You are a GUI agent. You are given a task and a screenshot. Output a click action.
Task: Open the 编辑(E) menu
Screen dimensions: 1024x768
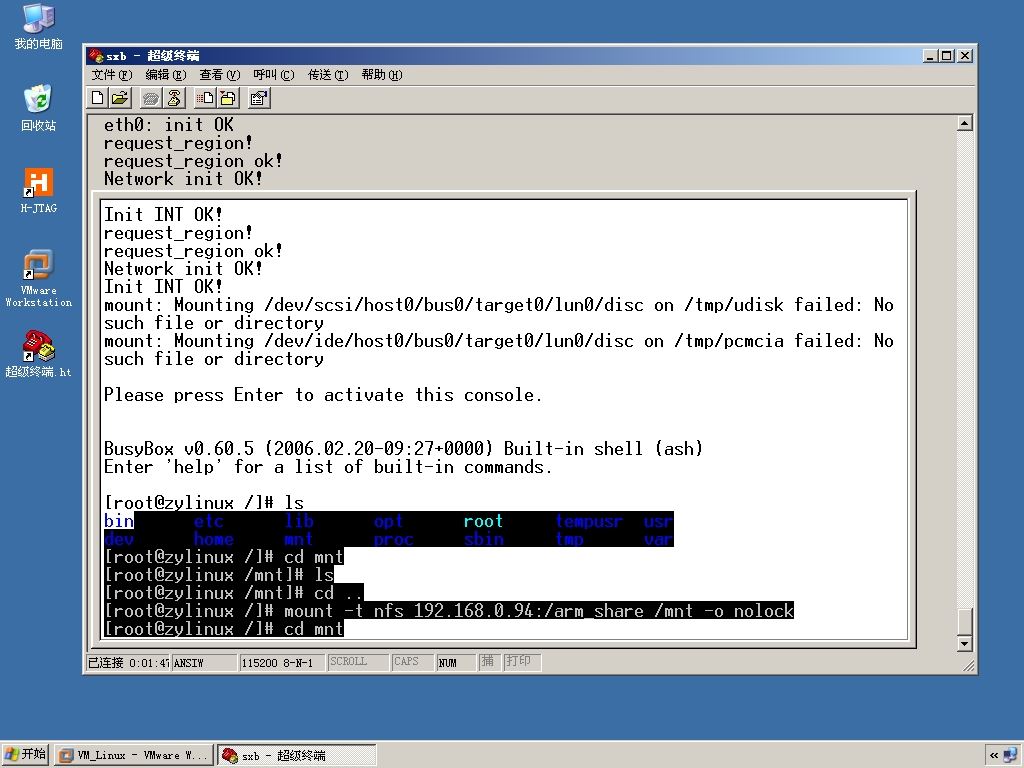[166, 75]
